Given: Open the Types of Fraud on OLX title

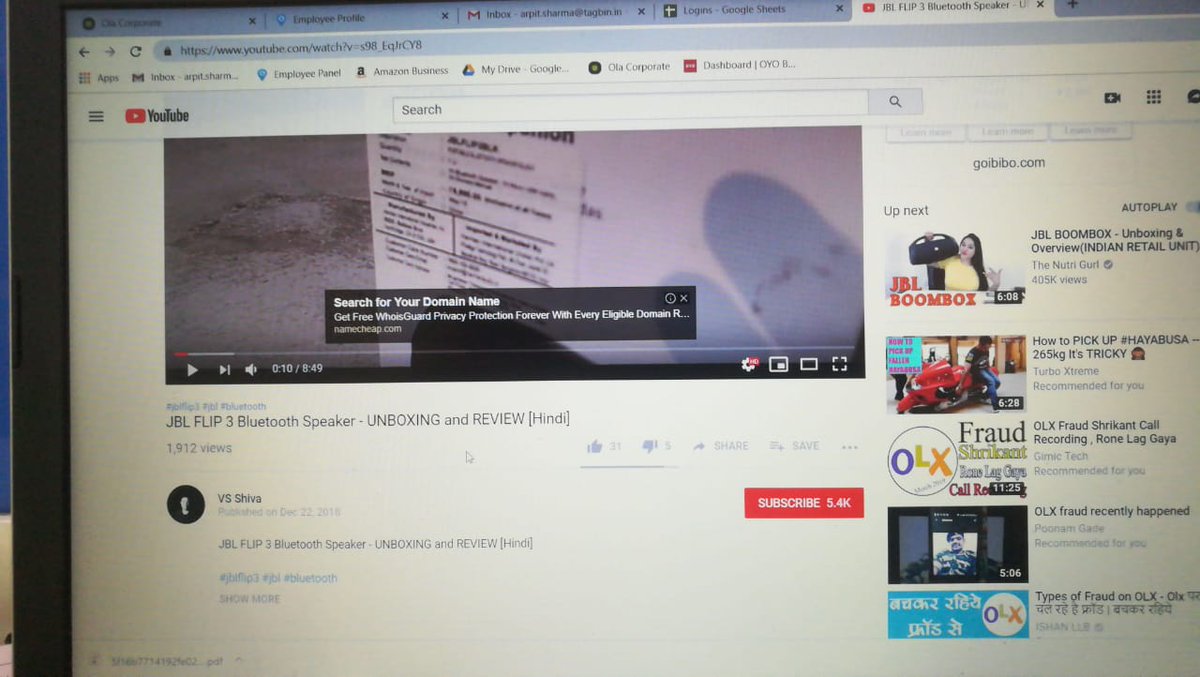Looking at the screenshot, I should (1117, 603).
